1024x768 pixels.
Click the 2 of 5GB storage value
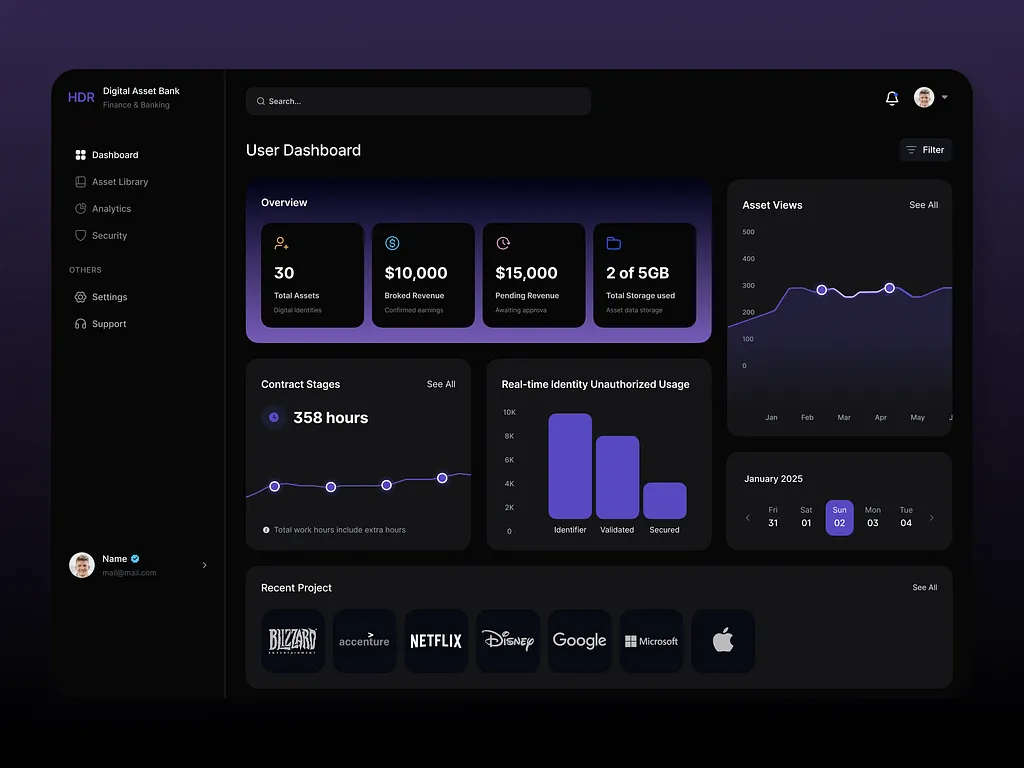(x=637, y=272)
